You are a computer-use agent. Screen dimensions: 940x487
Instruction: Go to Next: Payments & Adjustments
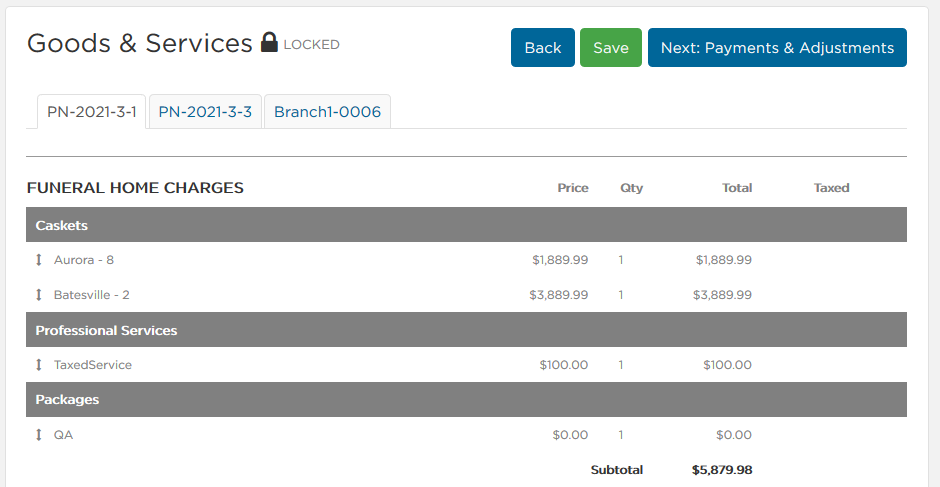coord(777,47)
